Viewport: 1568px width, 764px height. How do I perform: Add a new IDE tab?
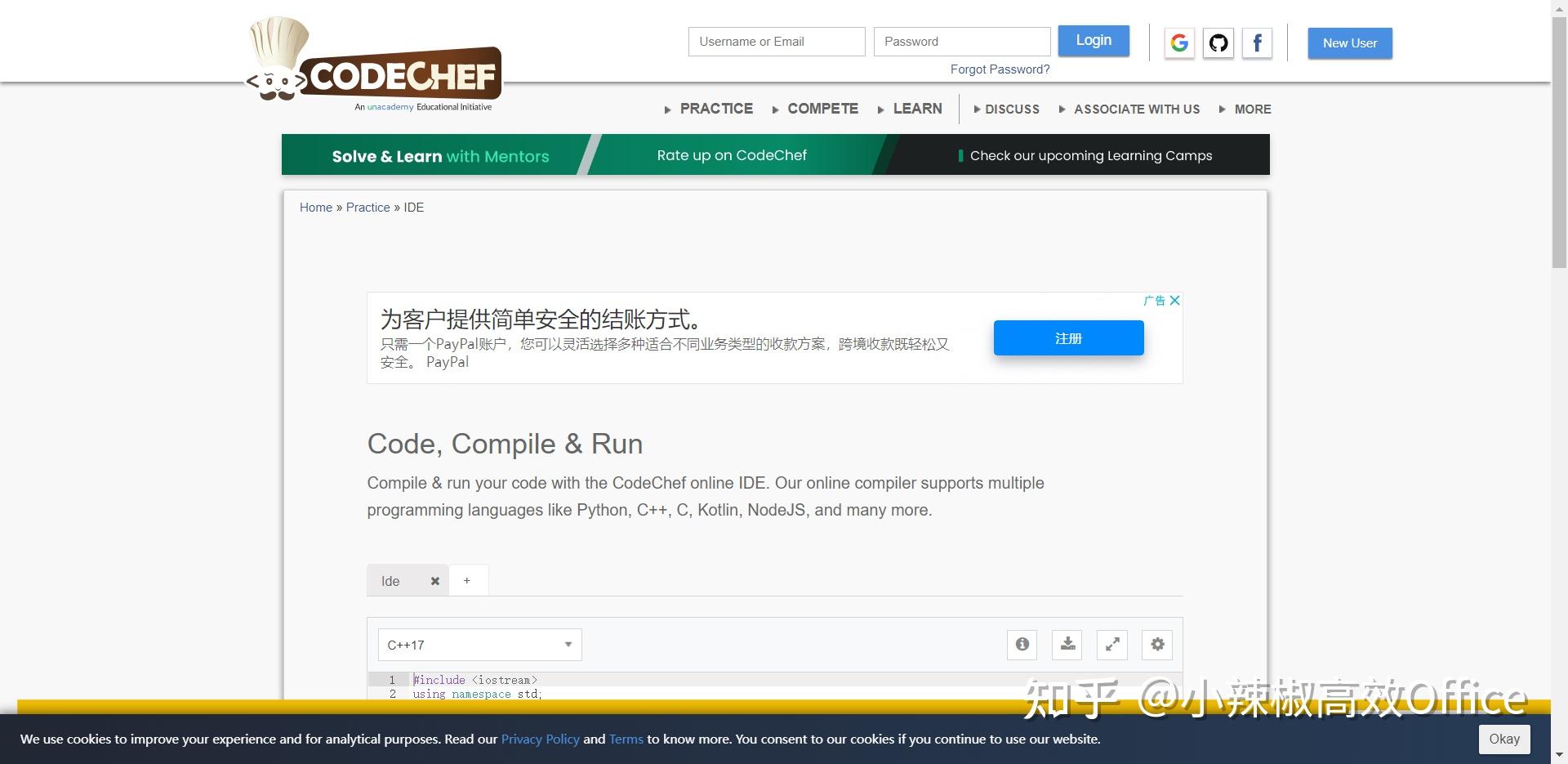(x=467, y=580)
